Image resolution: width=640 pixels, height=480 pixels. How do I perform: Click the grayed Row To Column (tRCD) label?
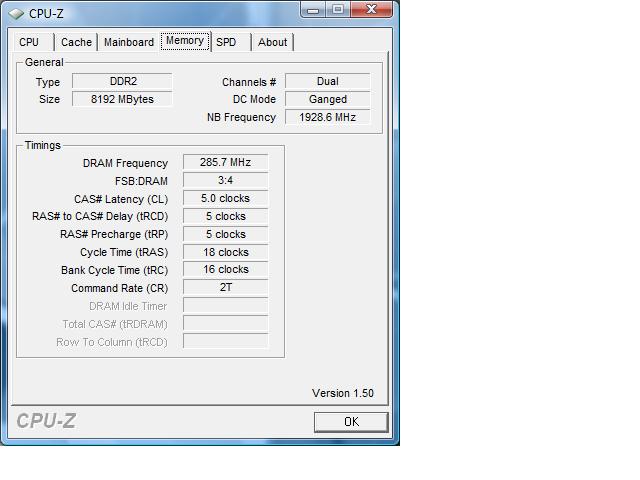[112, 342]
